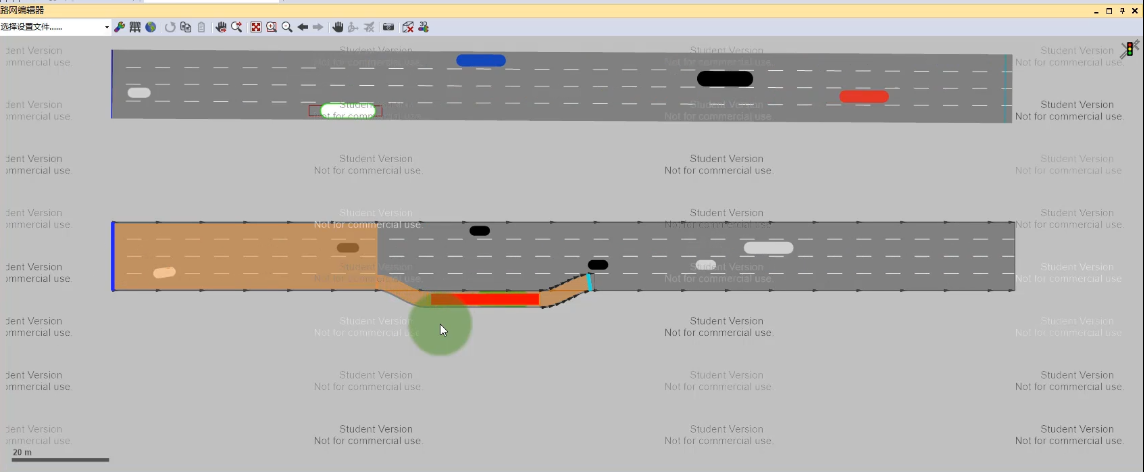The width and height of the screenshot is (1144, 472).
Task: Select the blue vehicle on the upper road
Action: click(x=481, y=61)
